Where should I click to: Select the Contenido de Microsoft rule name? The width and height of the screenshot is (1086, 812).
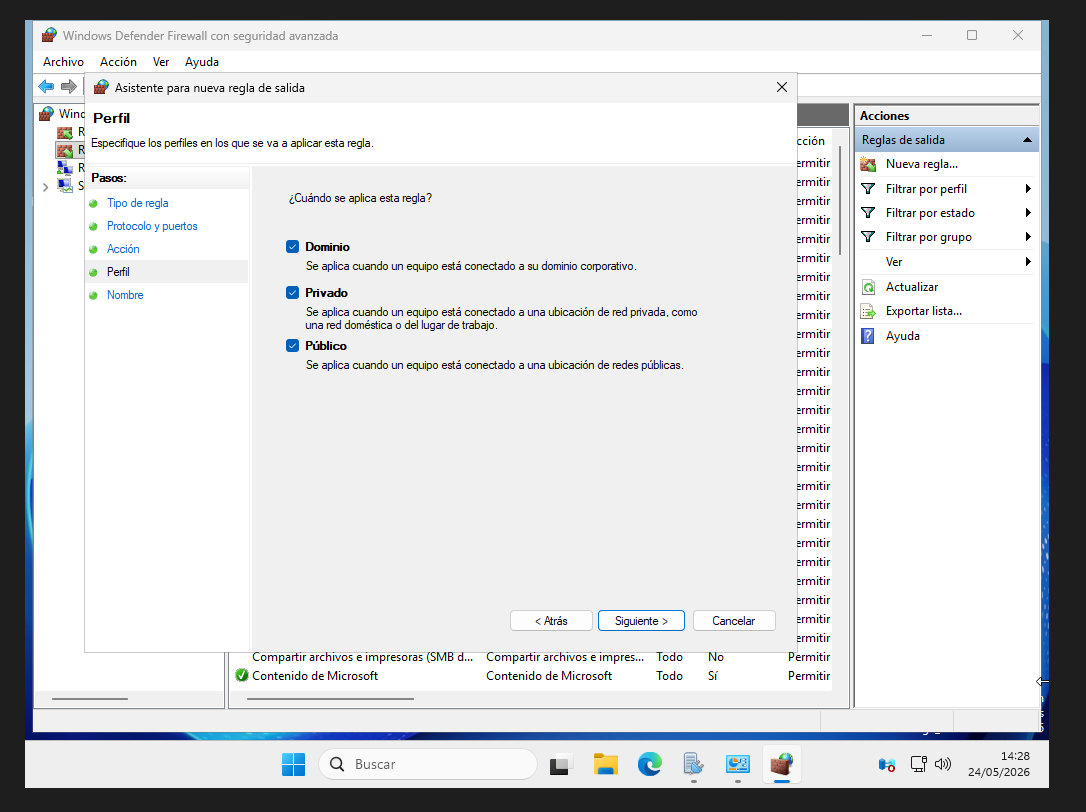tap(315, 676)
